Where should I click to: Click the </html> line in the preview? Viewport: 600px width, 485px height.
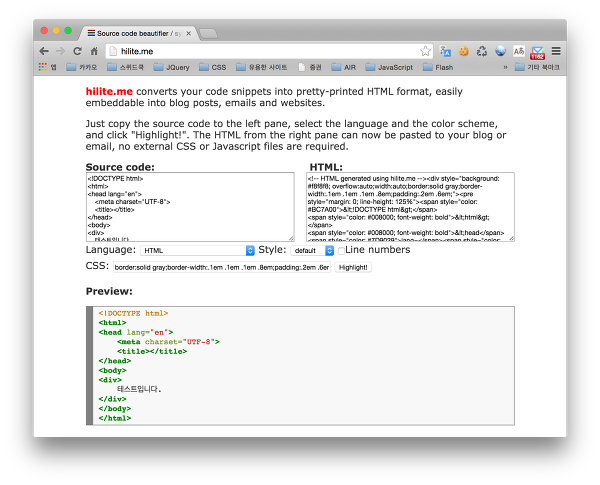pos(115,418)
